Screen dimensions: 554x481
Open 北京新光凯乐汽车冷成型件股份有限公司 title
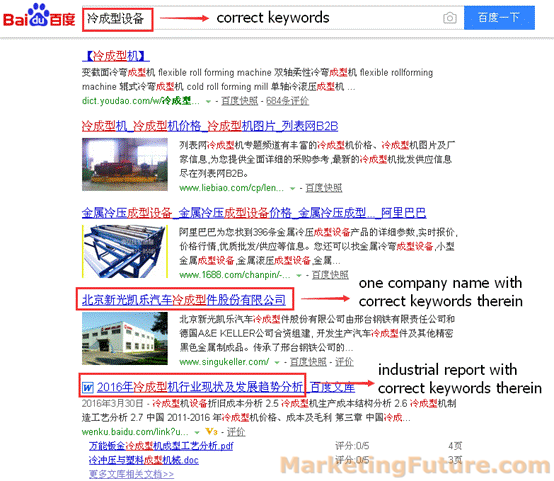tap(184, 300)
